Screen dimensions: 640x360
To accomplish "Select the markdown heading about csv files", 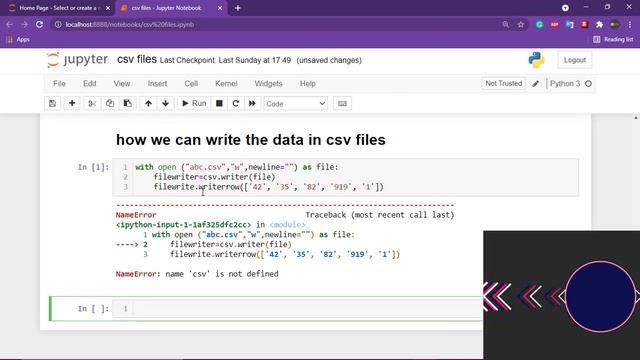I will 251,140.
